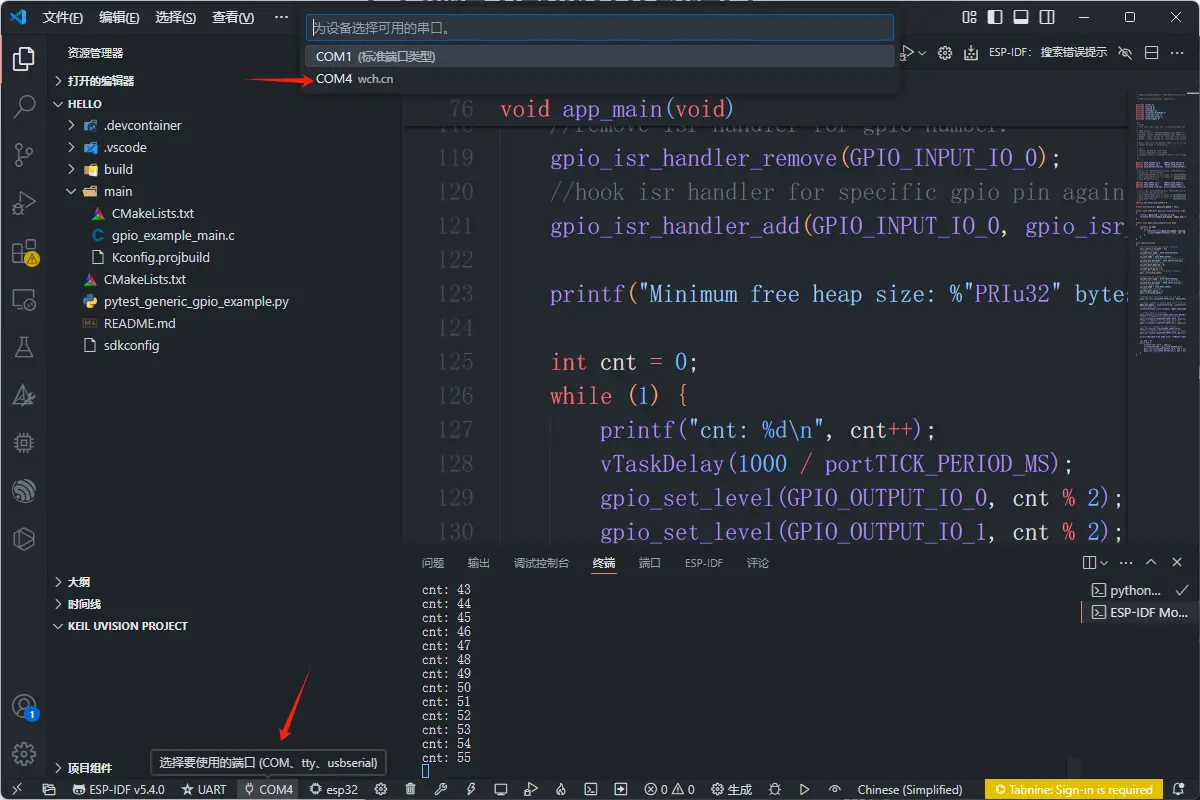This screenshot has height=800, width=1200.
Task: Expand the 大纲 outline section
Action: tap(78, 582)
